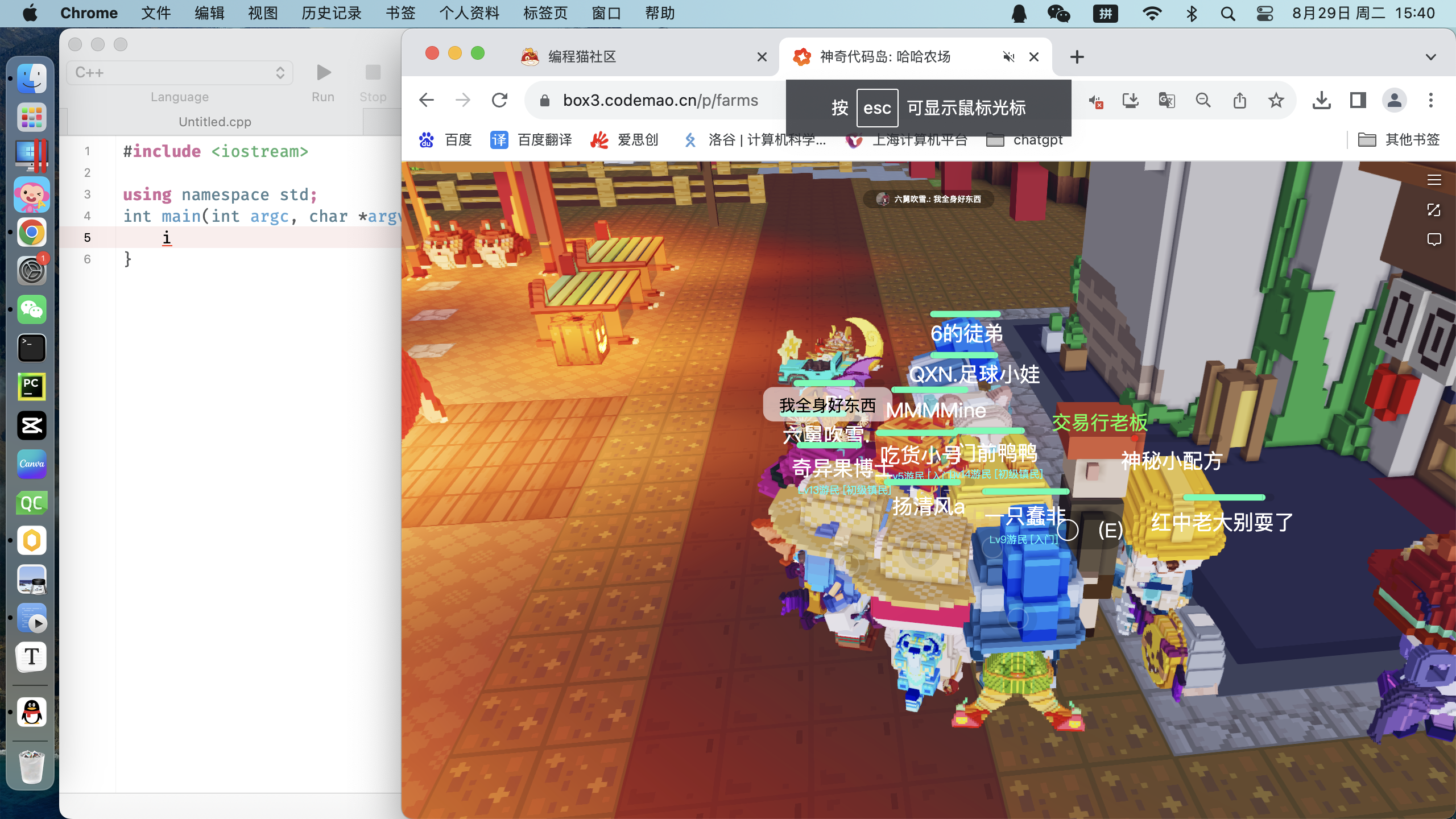Unmute the 神奇代码岛 tab audio
Screen dimensions: 1456x819
click(1008, 57)
